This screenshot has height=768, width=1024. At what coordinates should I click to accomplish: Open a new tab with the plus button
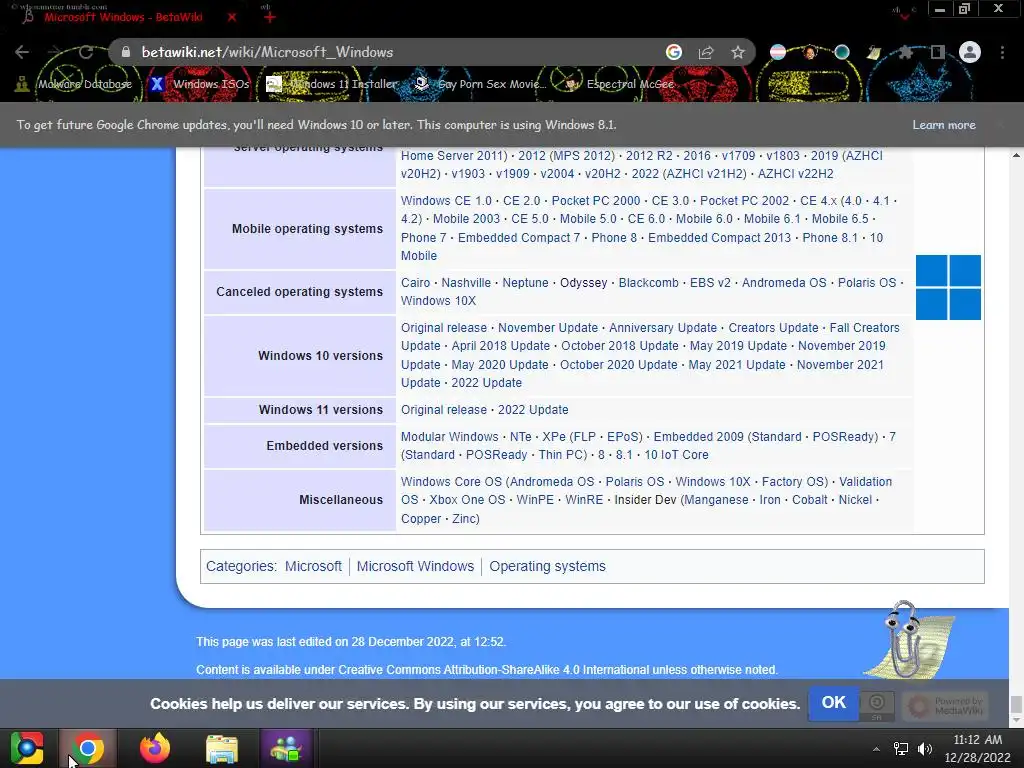pos(270,17)
